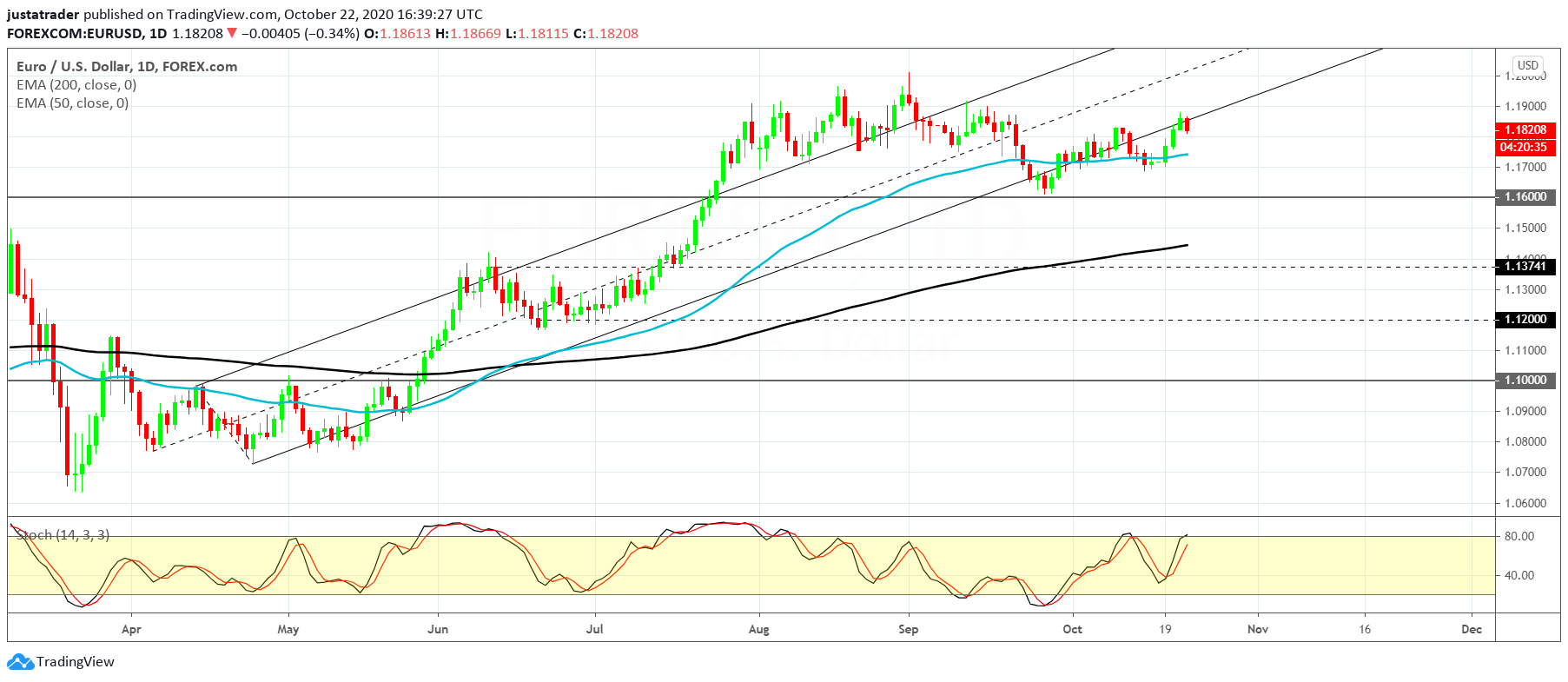Click the 1.15000 price axis value
This screenshot has width=1568, height=682.
click(x=1525, y=228)
